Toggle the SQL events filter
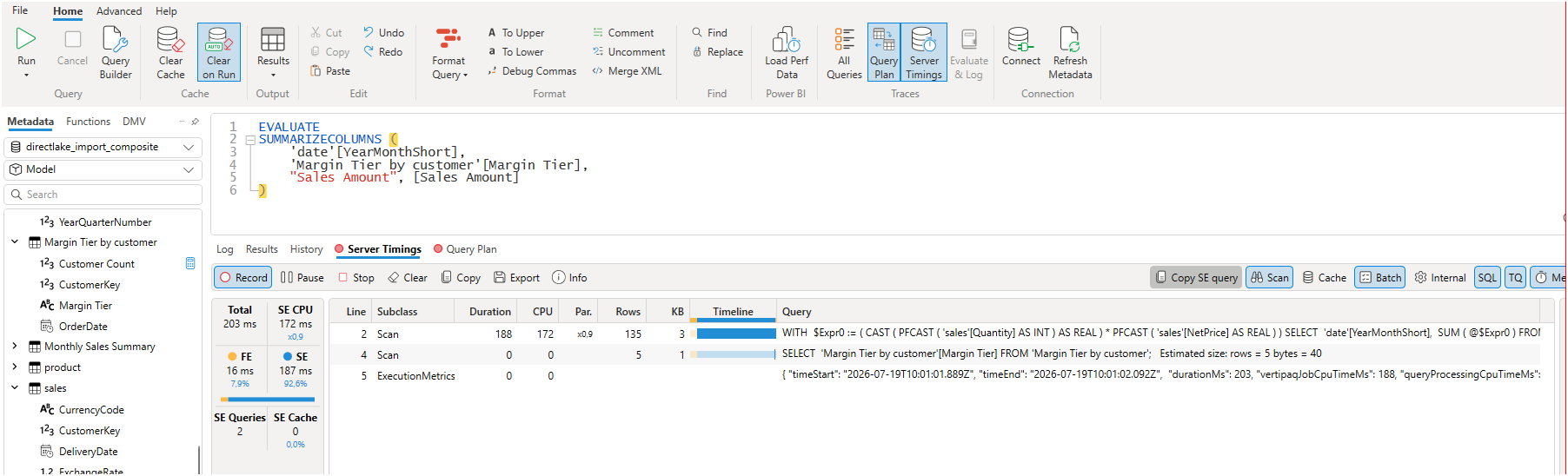This screenshot has height=476, width=1568. pos(1487,278)
